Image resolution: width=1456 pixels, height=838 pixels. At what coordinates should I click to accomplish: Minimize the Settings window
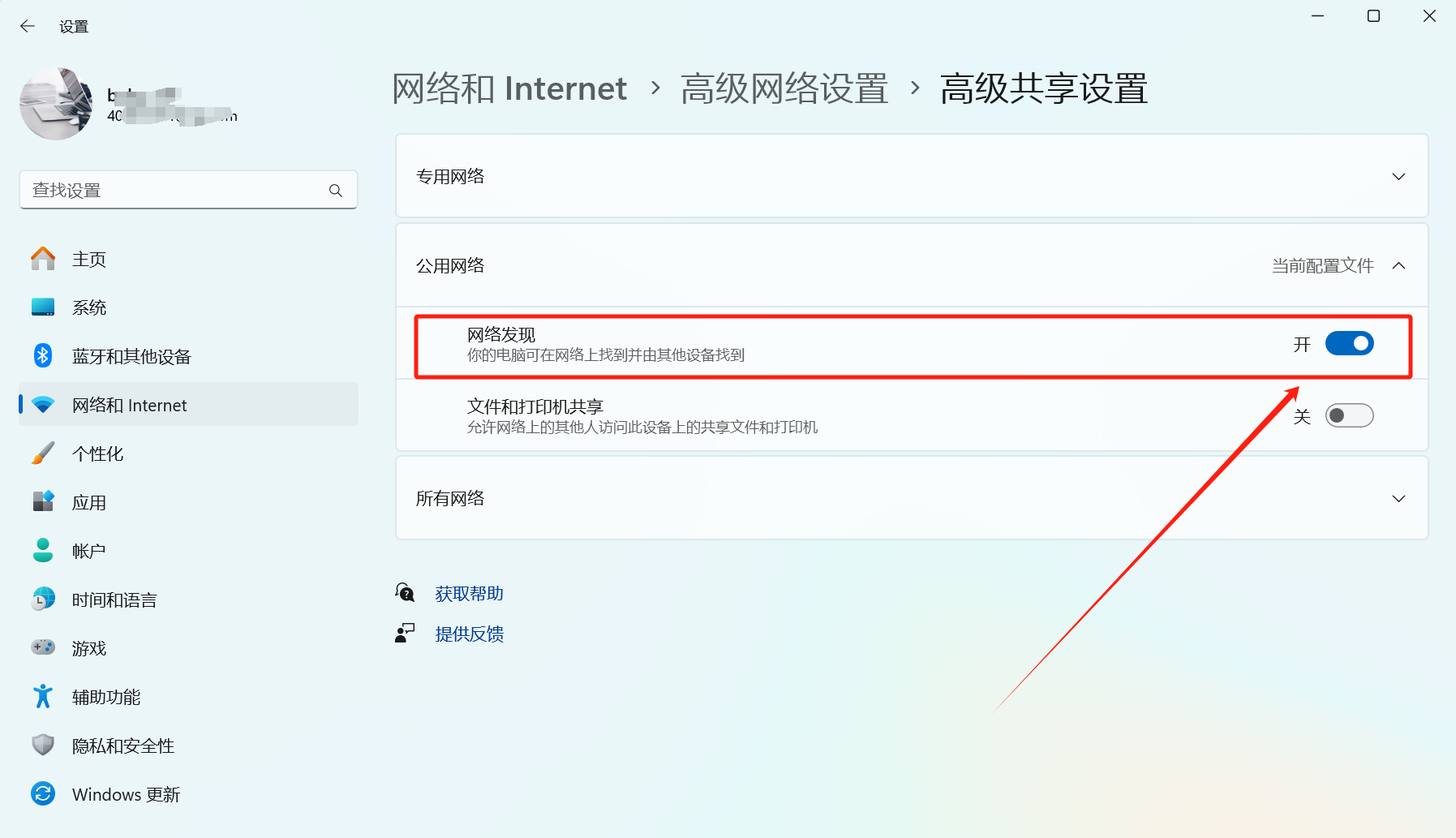pyautogui.click(x=1318, y=16)
